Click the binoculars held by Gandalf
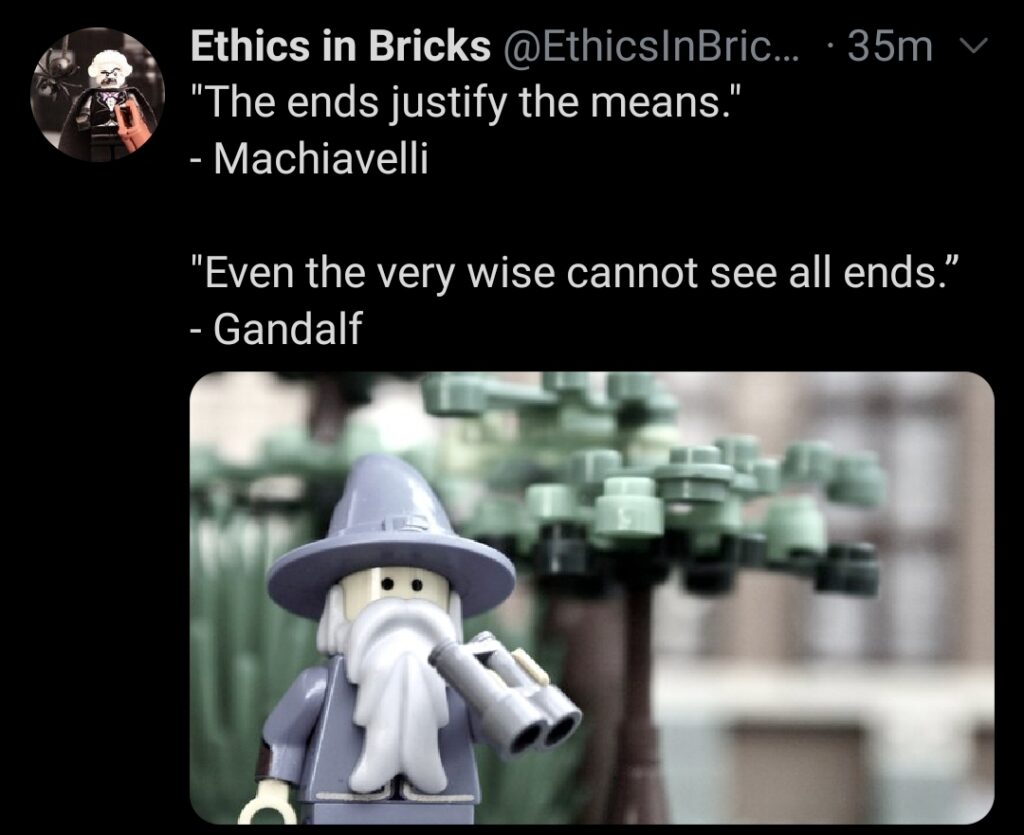 505,695
